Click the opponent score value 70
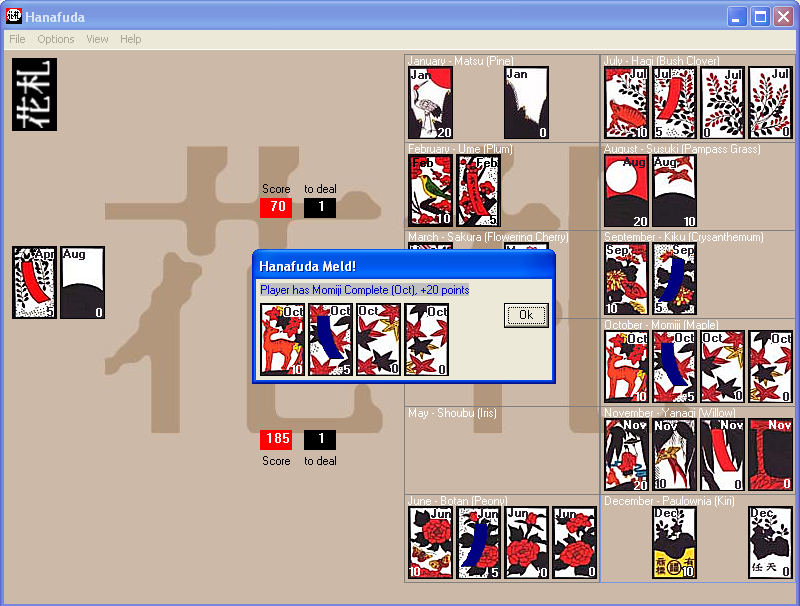 click(276, 207)
